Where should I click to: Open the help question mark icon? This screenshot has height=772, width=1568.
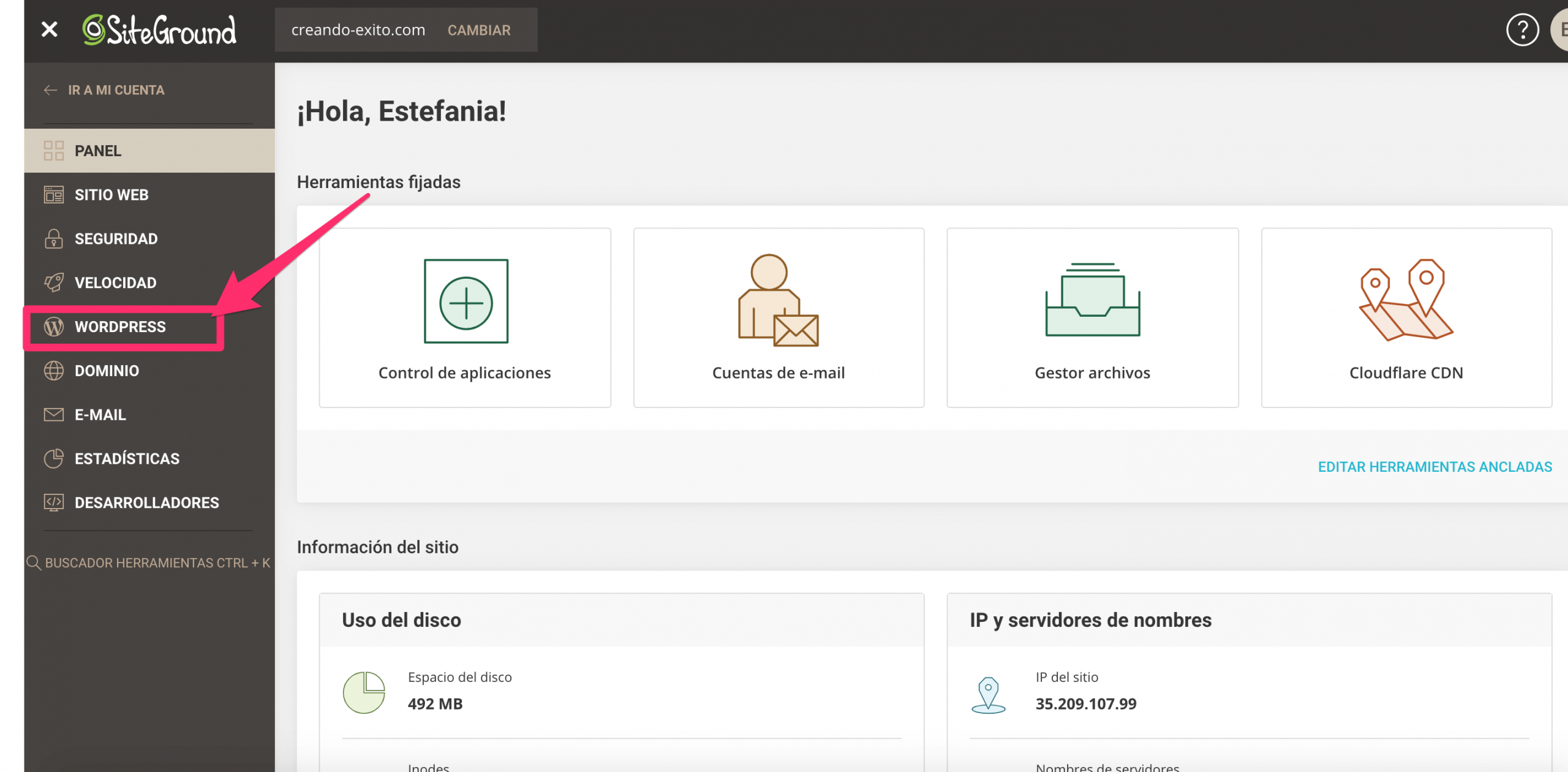click(x=1522, y=30)
